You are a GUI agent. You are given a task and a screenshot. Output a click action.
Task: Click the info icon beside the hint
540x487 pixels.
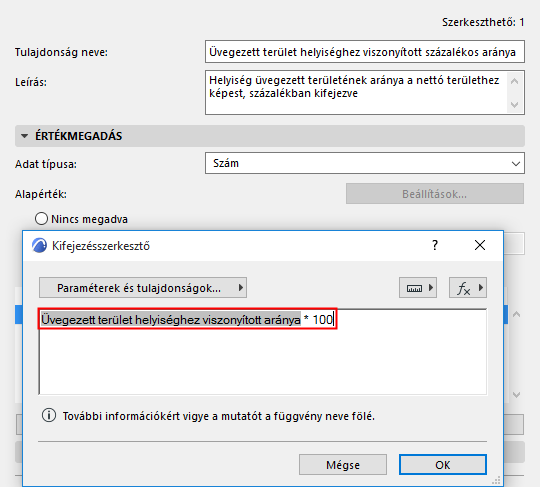click(49, 415)
